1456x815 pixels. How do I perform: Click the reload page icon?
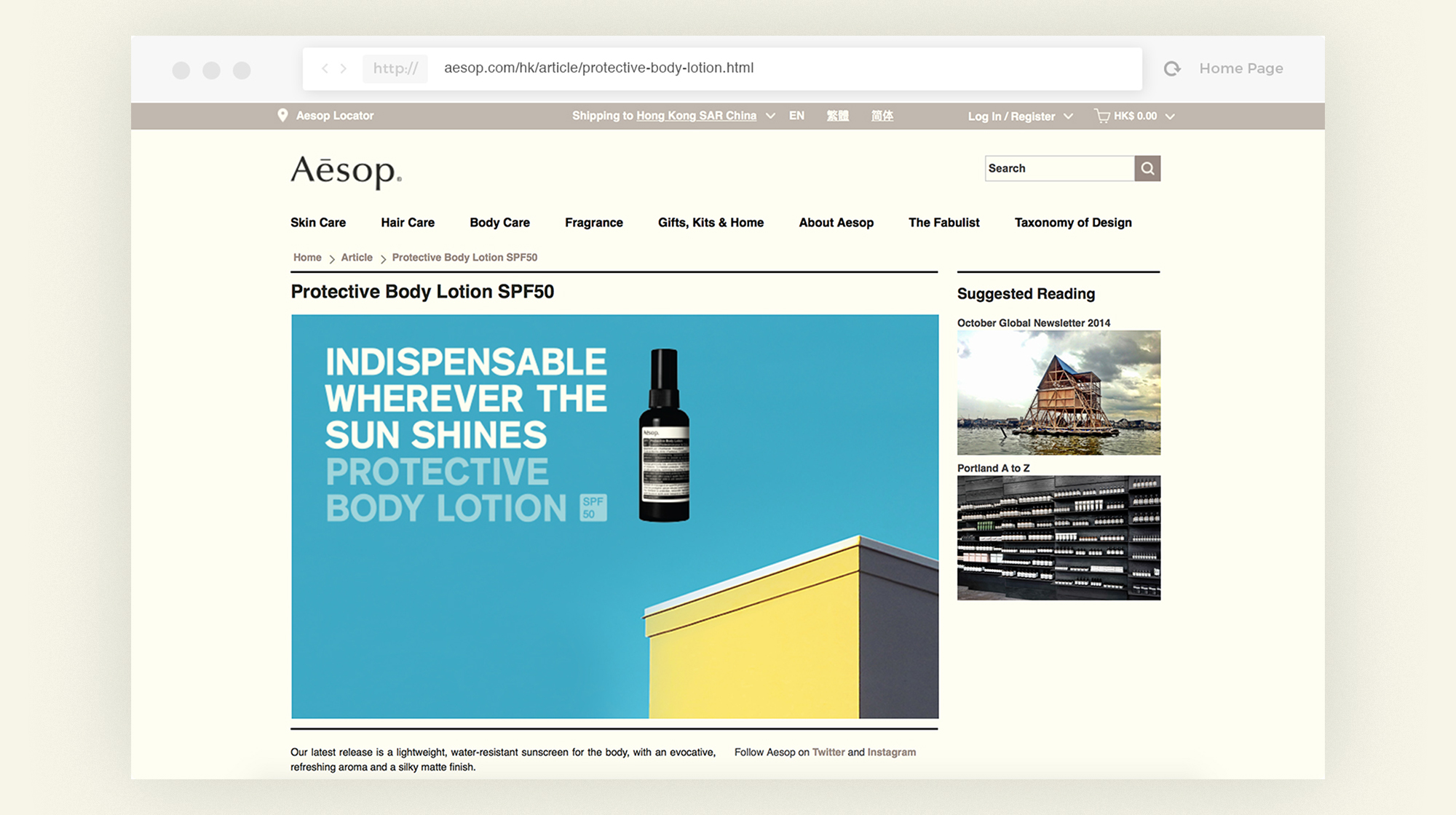click(x=1172, y=68)
